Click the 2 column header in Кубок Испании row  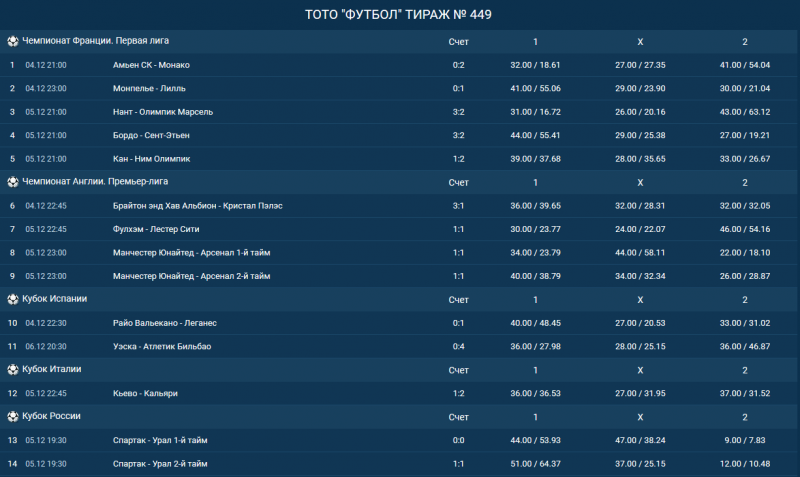pos(745,300)
